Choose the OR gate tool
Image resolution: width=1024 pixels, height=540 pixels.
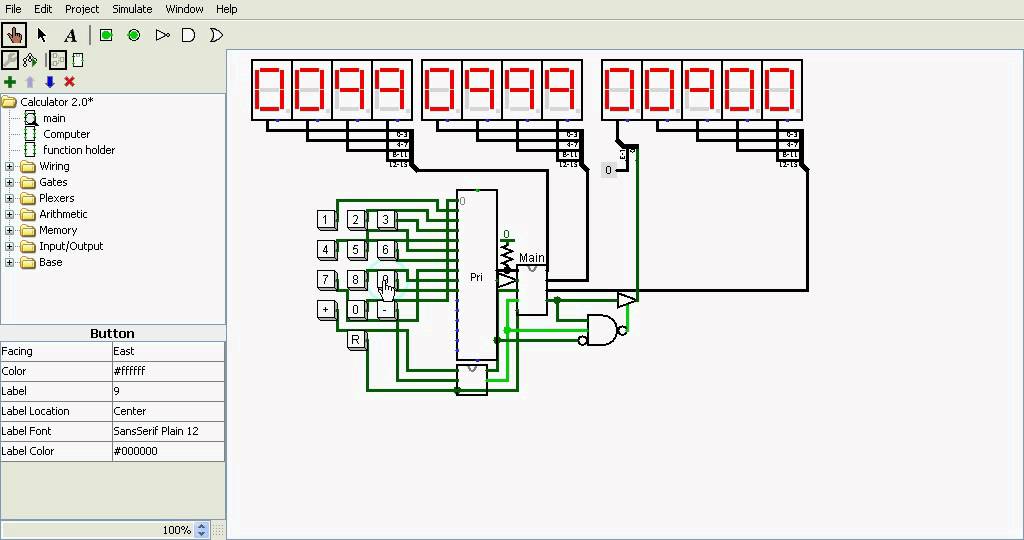[216, 35]
